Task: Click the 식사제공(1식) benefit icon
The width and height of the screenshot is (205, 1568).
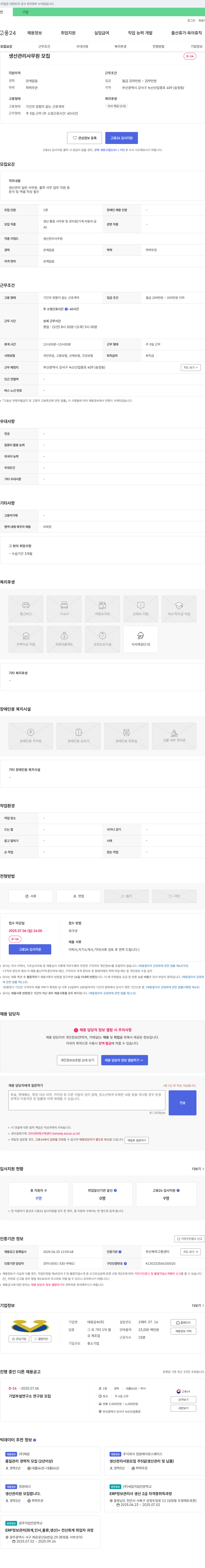Action: [x=141, y=636]
